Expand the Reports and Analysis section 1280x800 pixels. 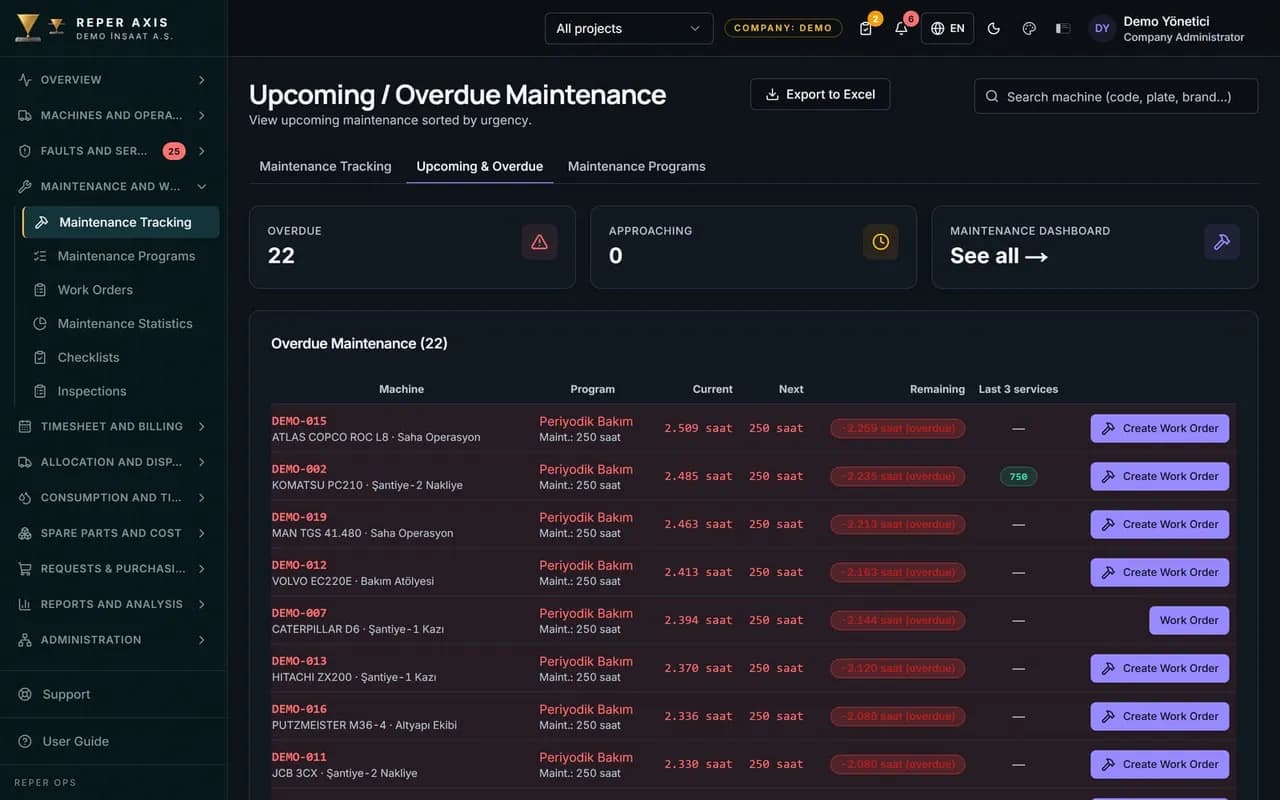tap(113, 604)
